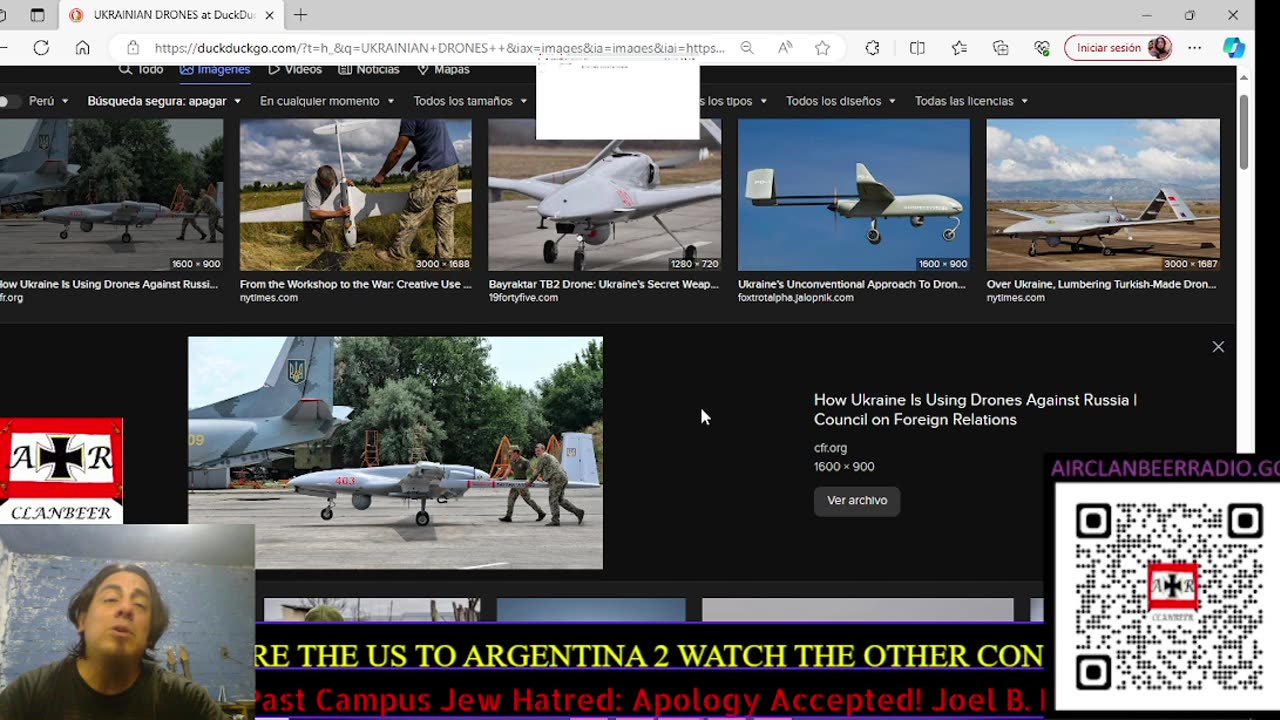Open the En cualquier momento dropdown
The height and width of the screenshot is (720, 1280).
pos(327,101)
